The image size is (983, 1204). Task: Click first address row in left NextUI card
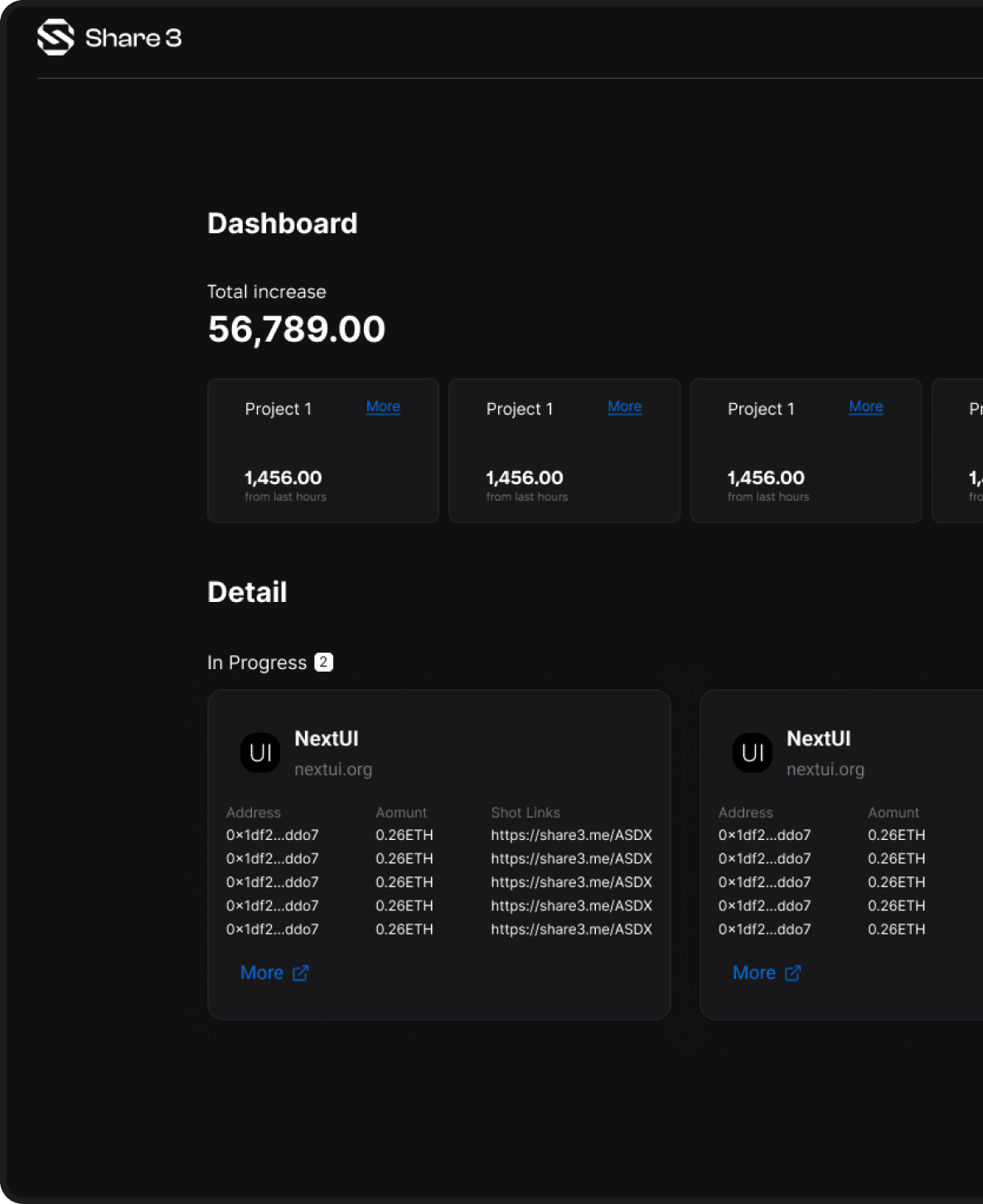(272, 835)
